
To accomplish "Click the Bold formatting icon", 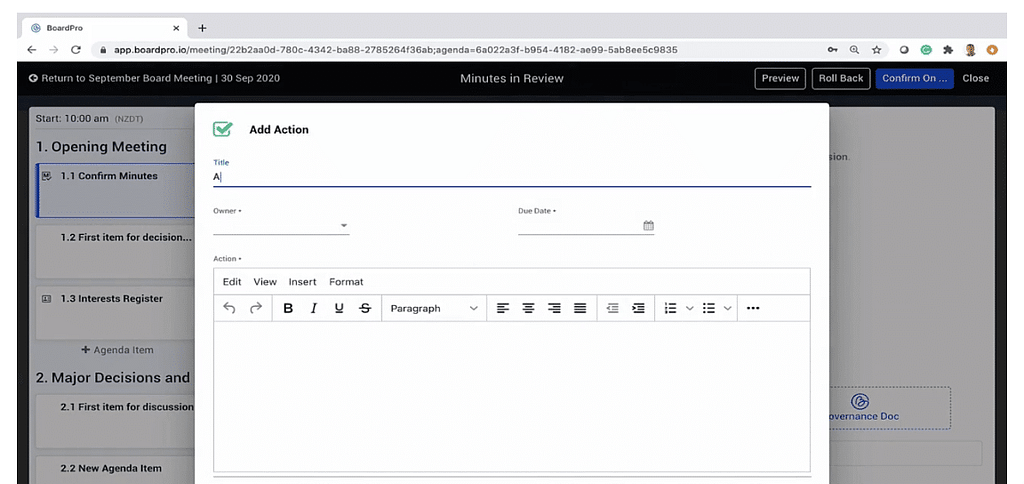I will pyautogui.click(x=288, y=309).
